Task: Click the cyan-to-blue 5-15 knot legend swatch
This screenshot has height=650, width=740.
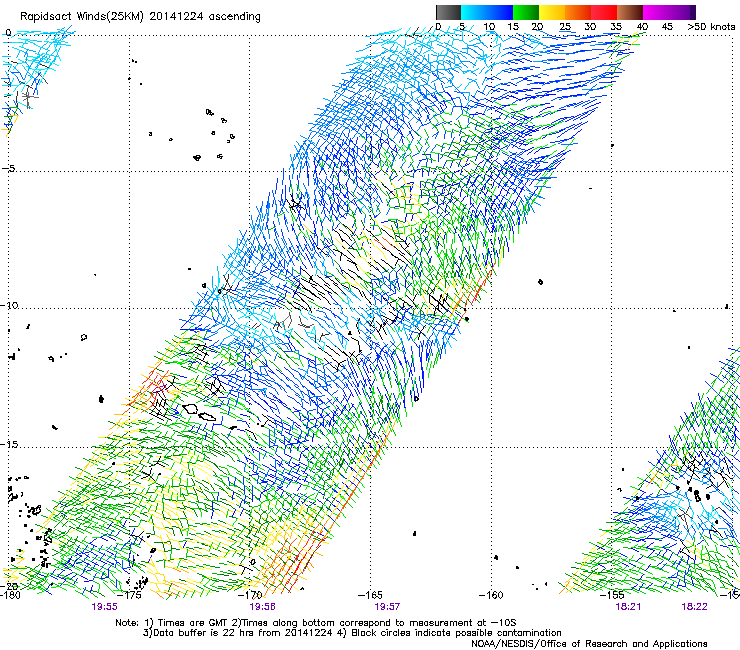Action: click(487, 12)
